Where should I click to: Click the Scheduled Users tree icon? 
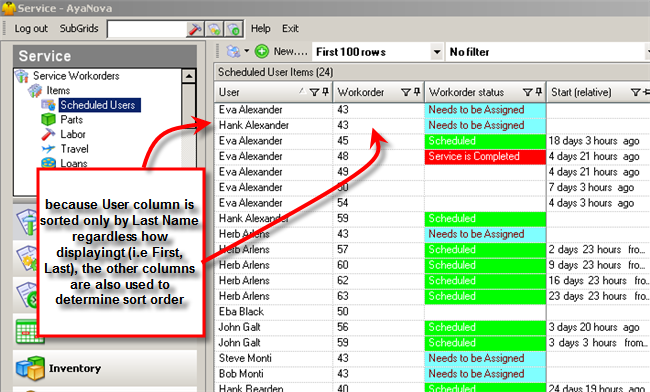49,105
